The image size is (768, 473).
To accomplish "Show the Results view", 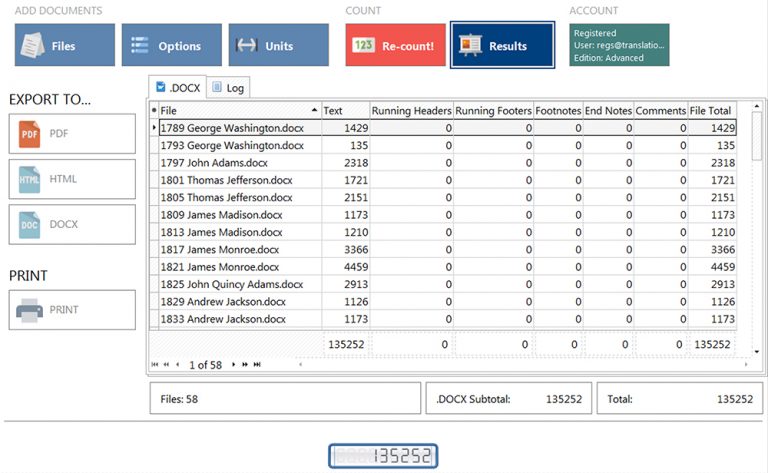I will pos(502,46).
